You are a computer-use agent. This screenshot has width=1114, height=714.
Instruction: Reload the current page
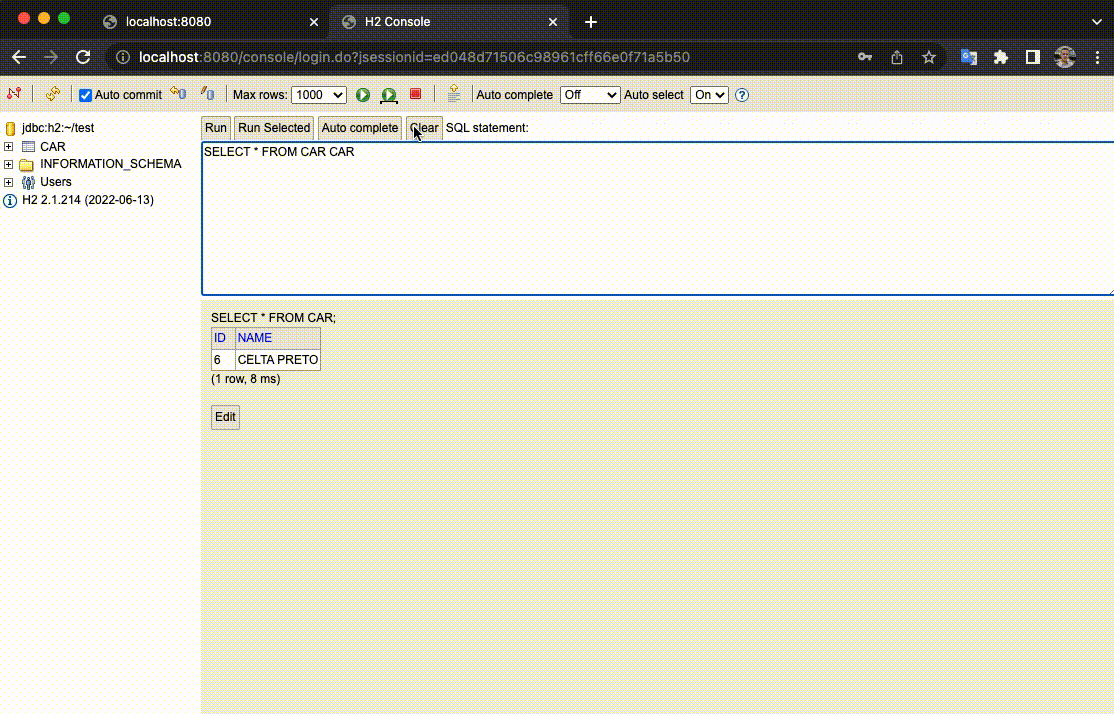pyautogui.click(x=83, y=57)
